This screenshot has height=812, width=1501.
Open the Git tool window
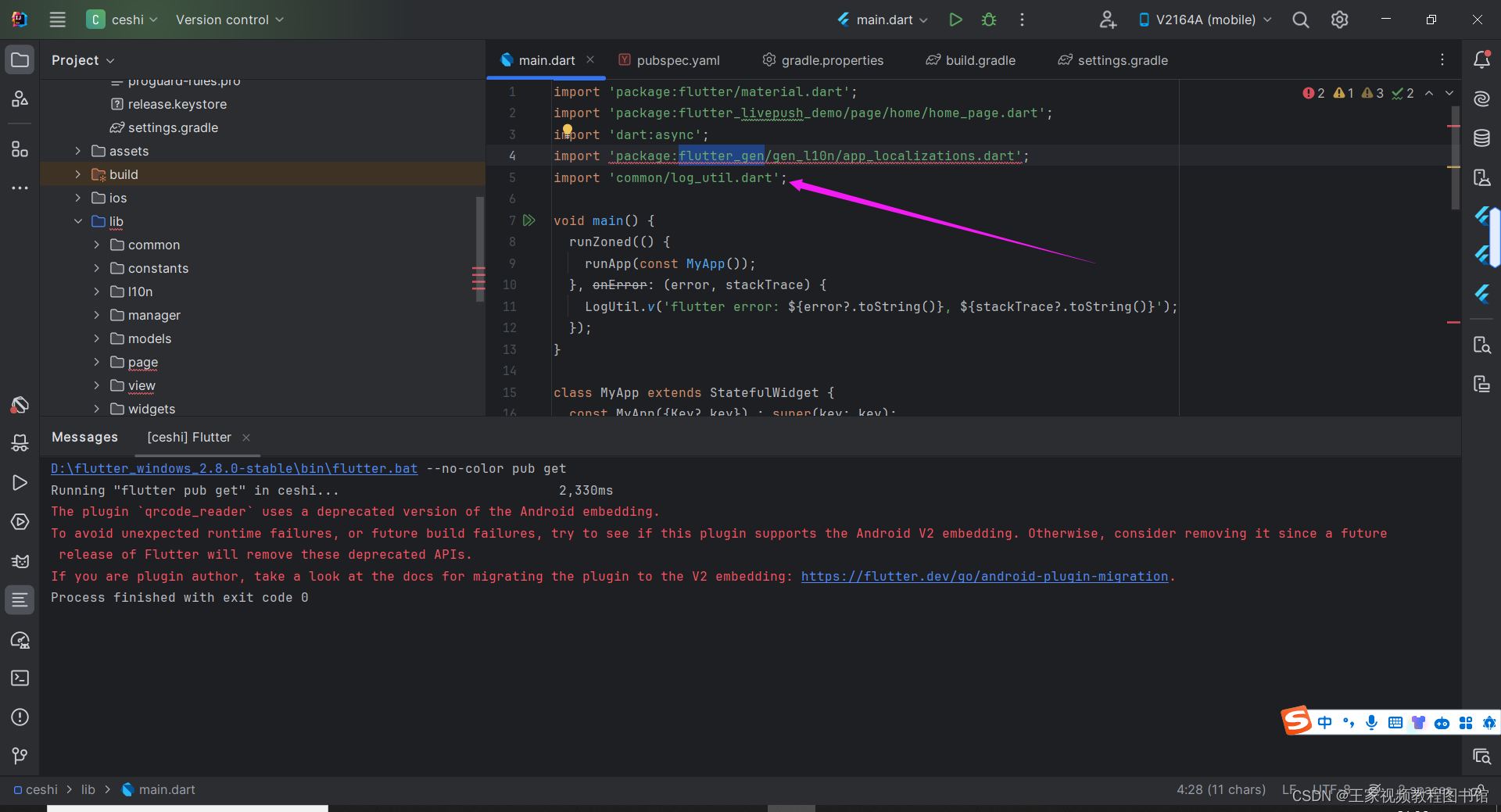20,755
